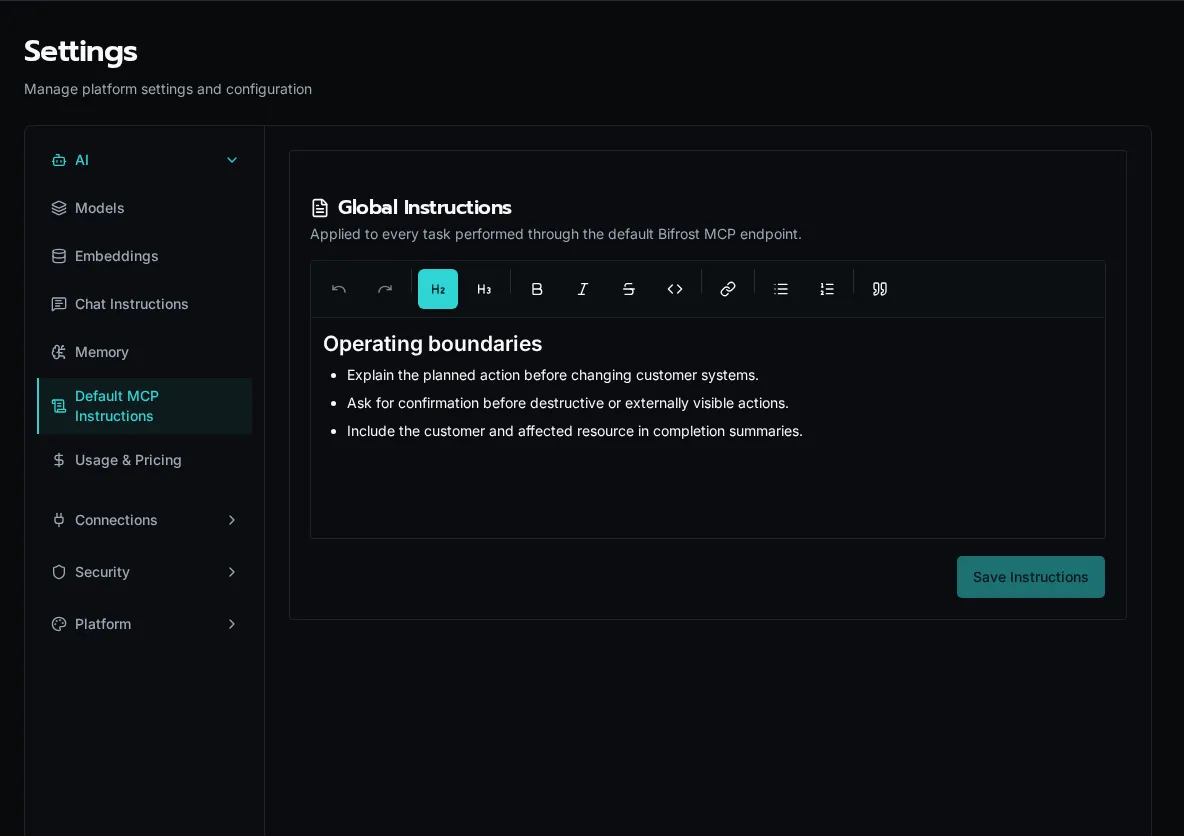Screen dimensions: 1184x836
Task: Click the 'Include the customer' bullet line
Action: pyautogui.click(x=575, y=431)
